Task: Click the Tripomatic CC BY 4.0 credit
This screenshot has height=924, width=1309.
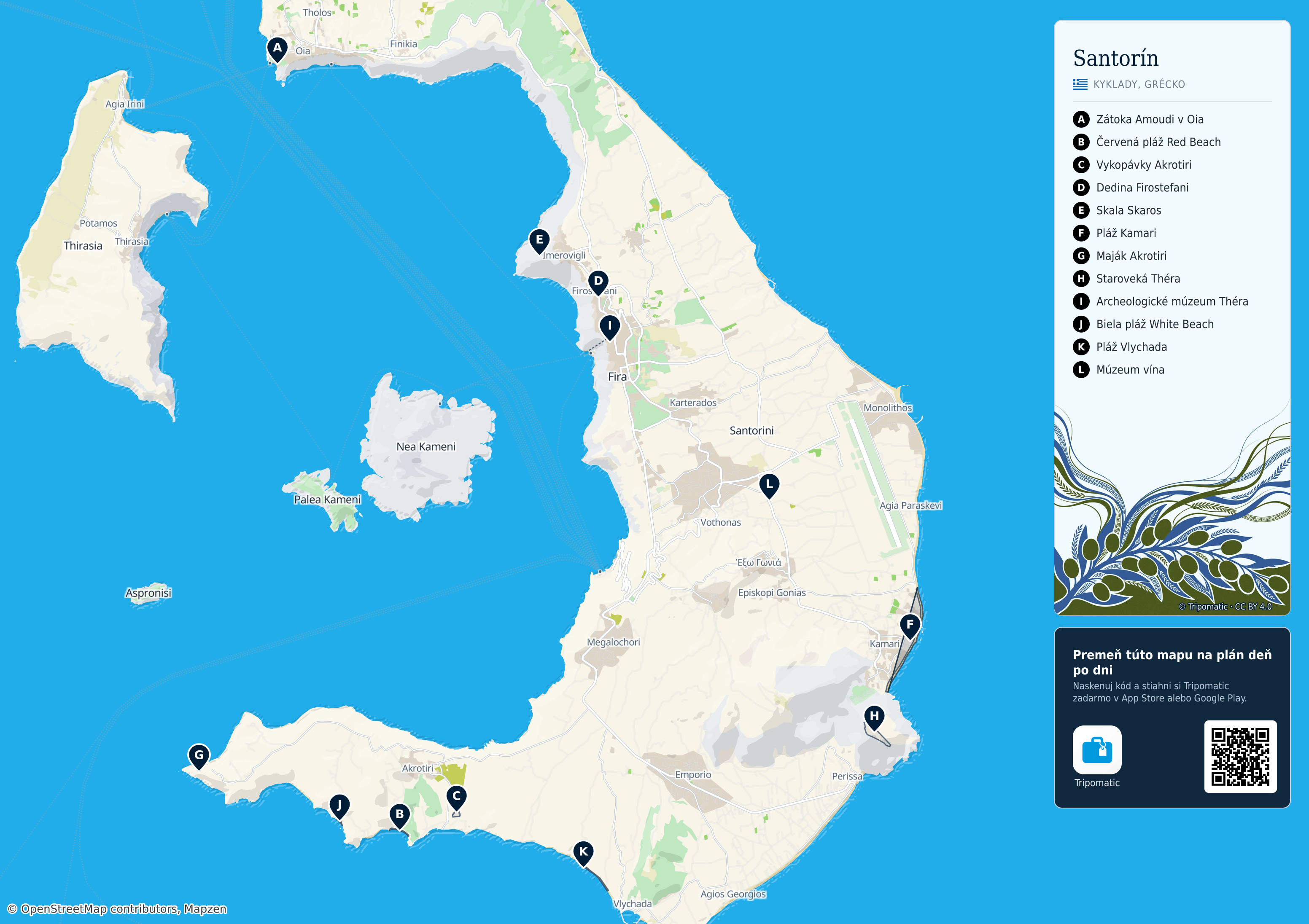Action: tap(1225, 607)
